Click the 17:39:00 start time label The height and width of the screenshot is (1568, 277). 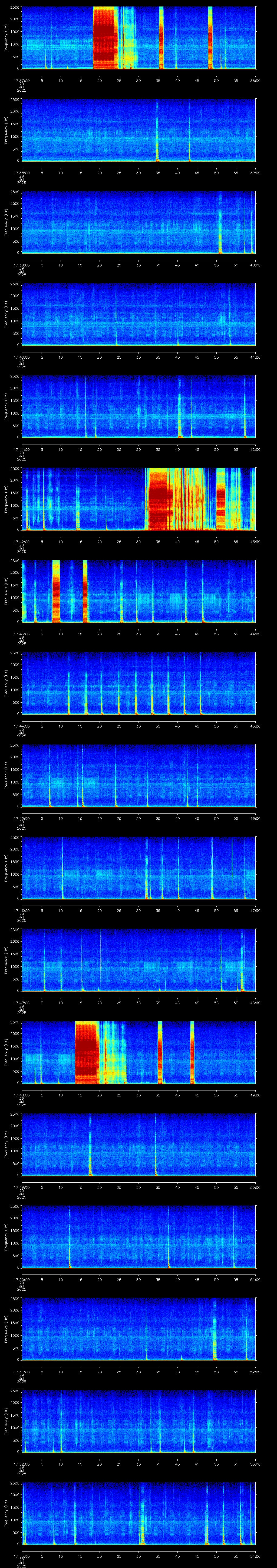21,265
